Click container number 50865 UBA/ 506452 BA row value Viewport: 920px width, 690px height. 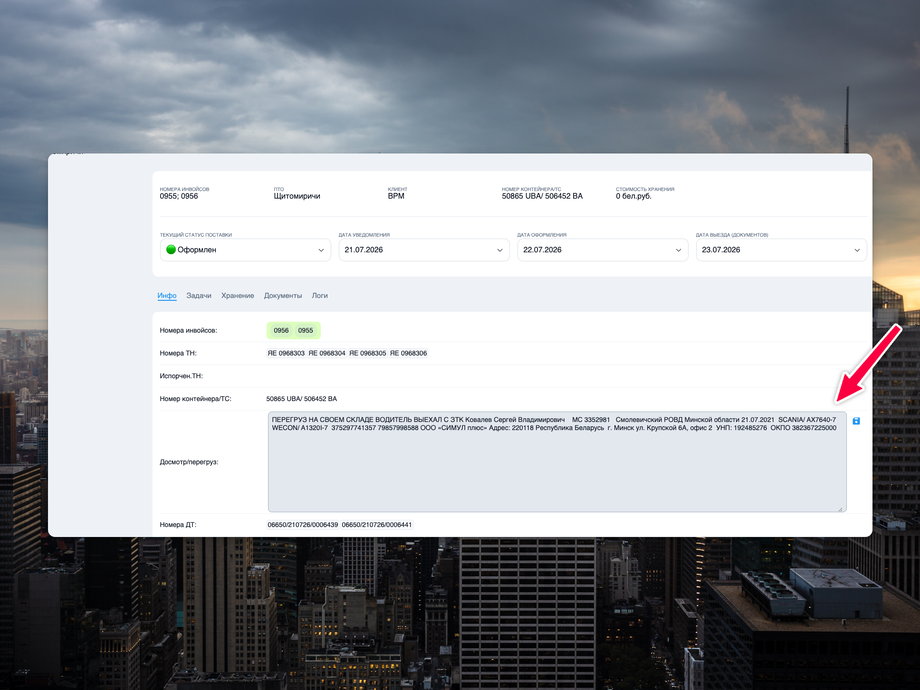click(x=302, y=399)
